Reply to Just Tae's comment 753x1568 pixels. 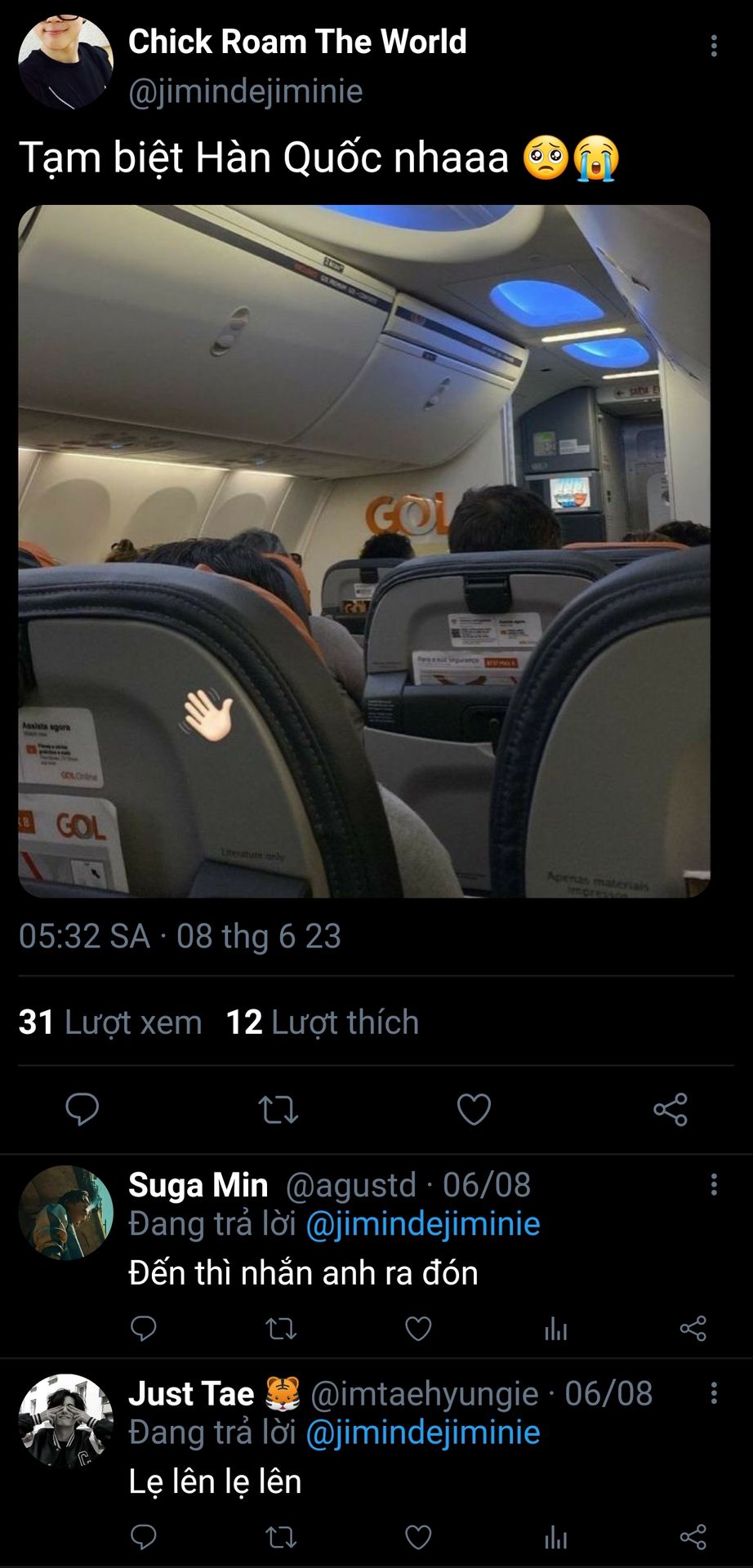click(x=144, y=1538)
